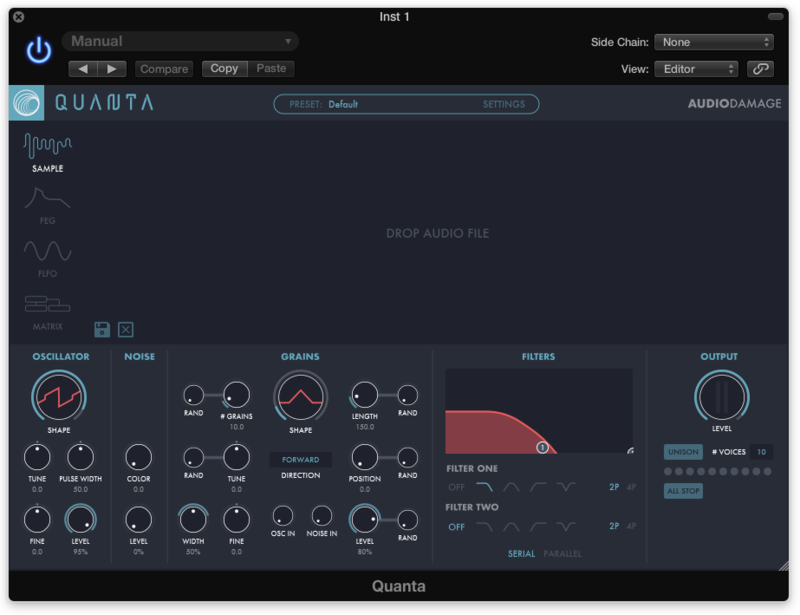Click the Compare button
800x615 pixels.
pos(164,69)
